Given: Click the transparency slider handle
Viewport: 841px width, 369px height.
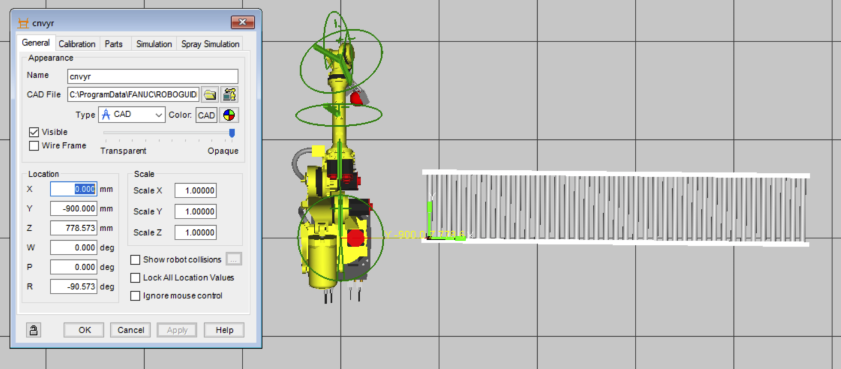Looking at the screenshot, I should tap(232, 133).
